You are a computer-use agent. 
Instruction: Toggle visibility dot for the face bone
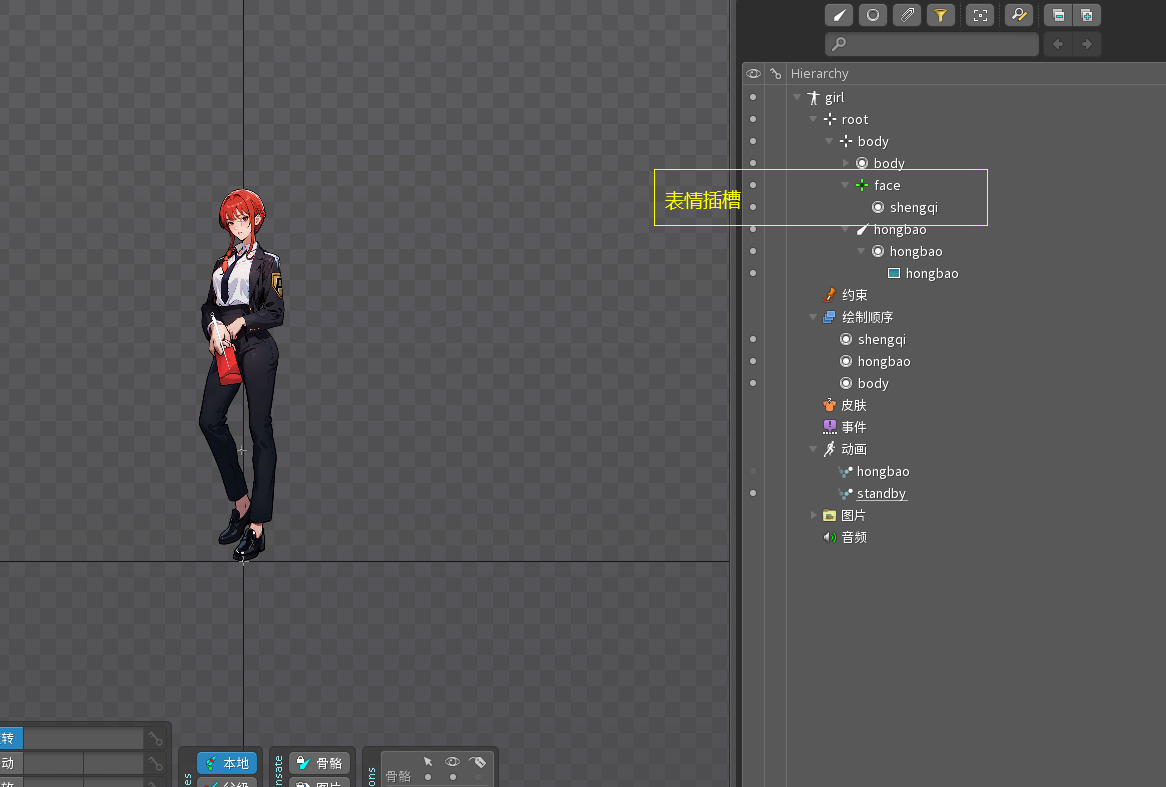click(x=753, y=185)
